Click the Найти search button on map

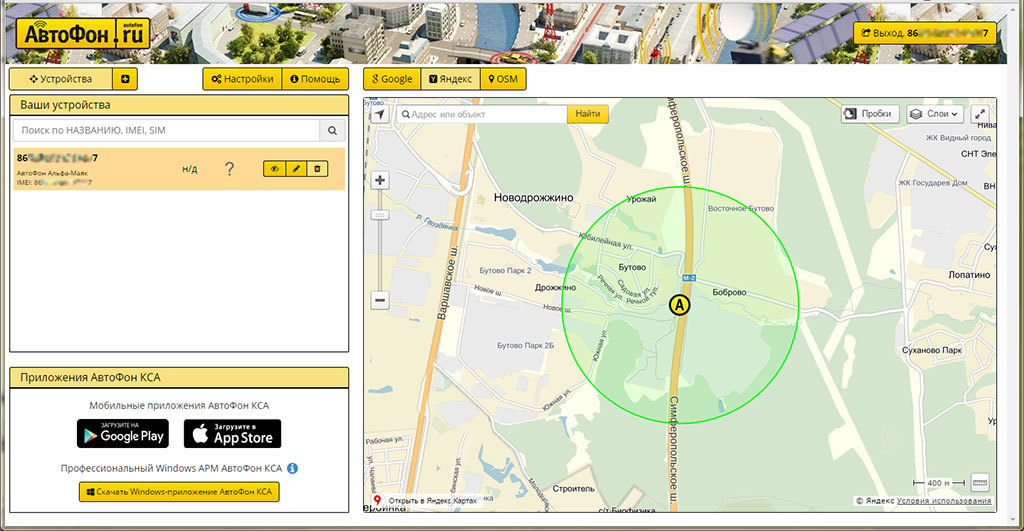coord(588,114)
